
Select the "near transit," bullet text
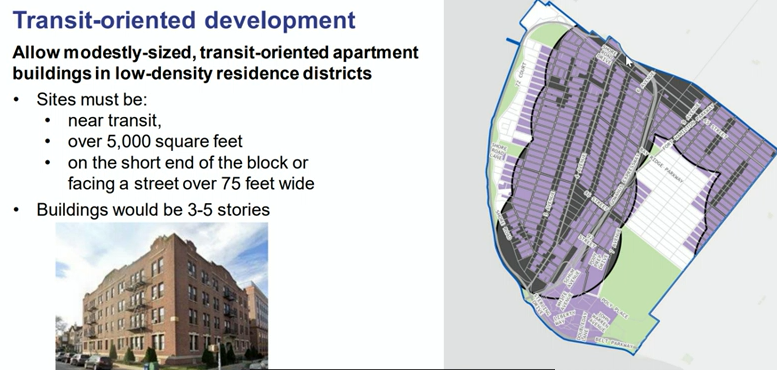[x=114, y=120]
